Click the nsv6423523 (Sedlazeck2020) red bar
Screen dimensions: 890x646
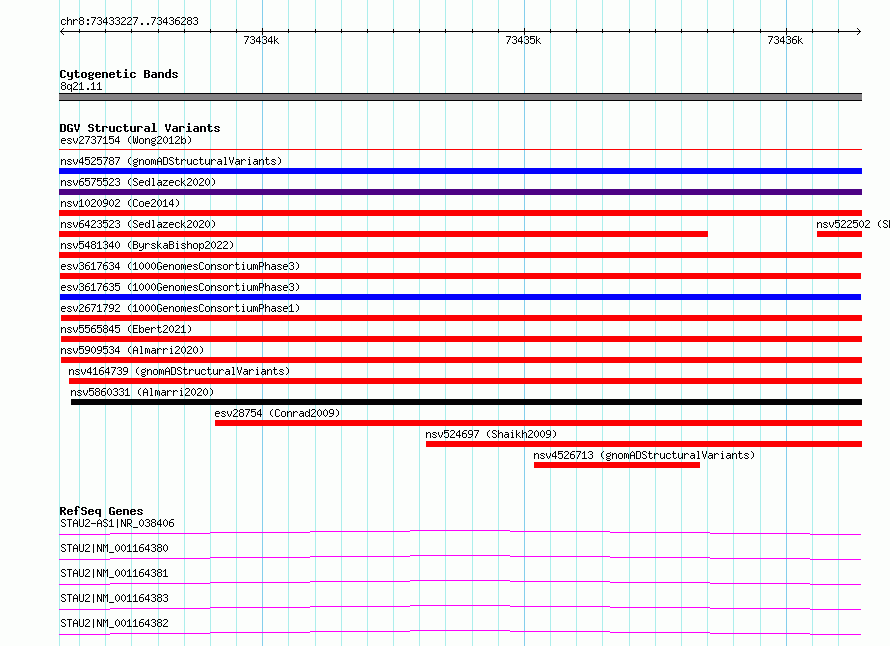tap(383, 234)
